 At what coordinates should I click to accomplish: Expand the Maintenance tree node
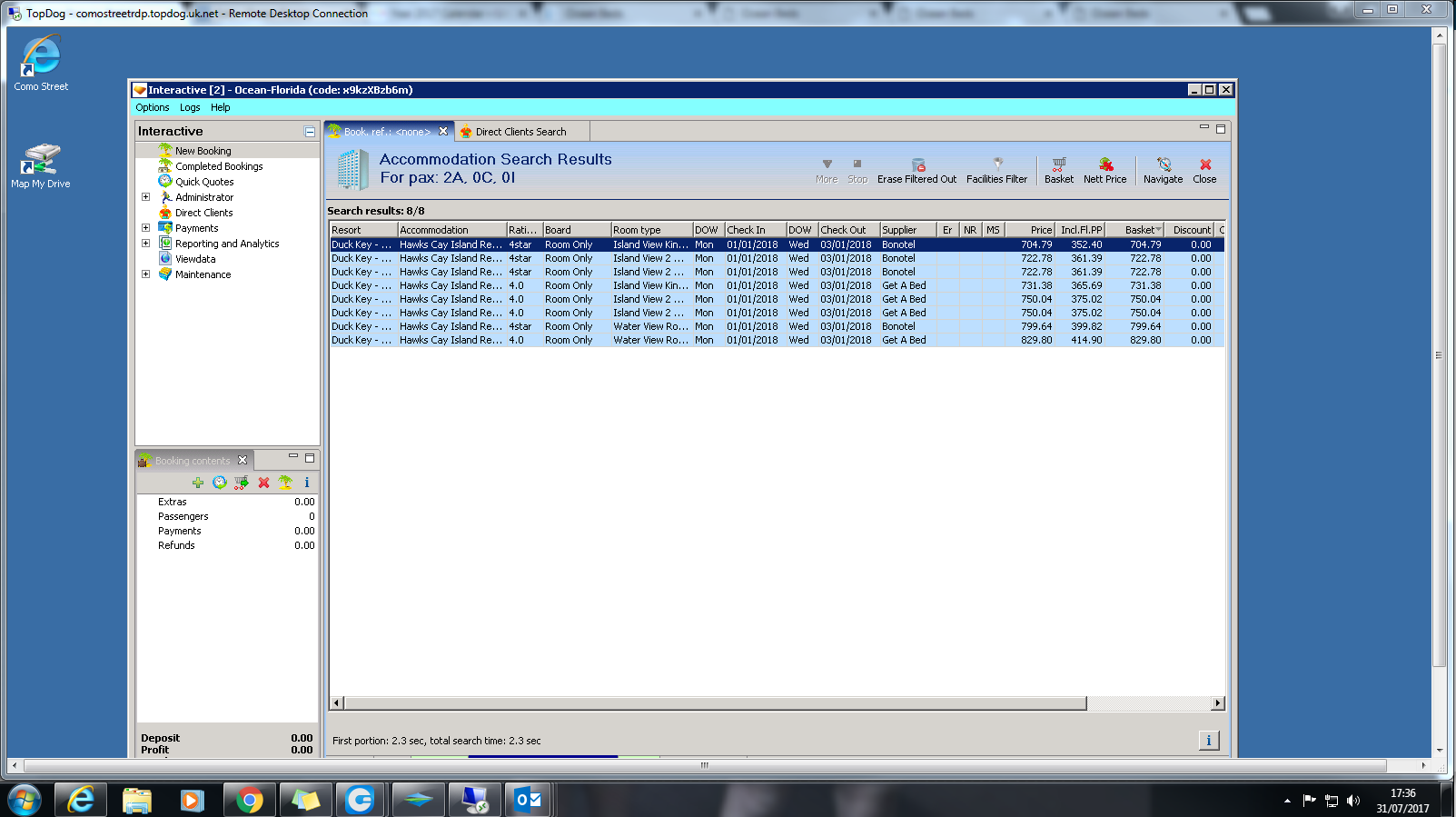tap(145, 274)
